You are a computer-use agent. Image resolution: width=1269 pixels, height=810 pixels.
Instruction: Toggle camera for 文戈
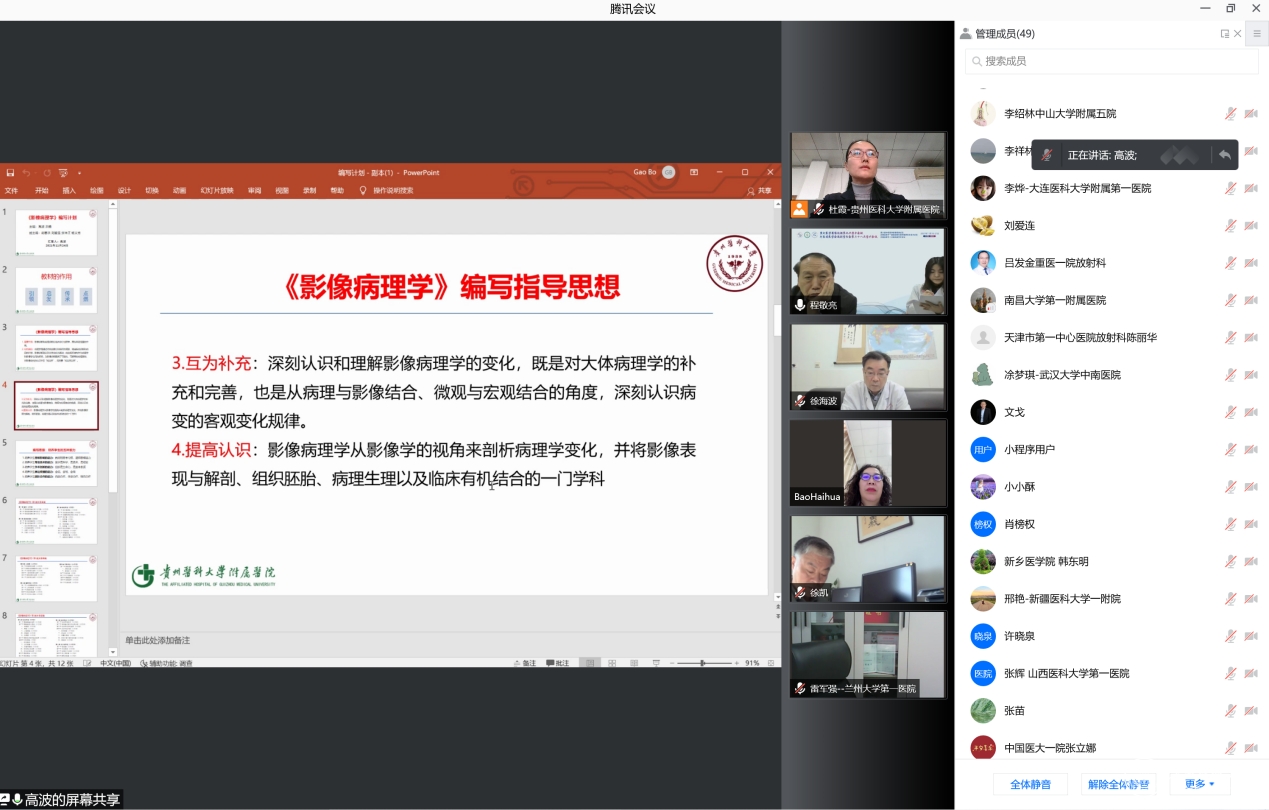click(x=1250, y=412)
